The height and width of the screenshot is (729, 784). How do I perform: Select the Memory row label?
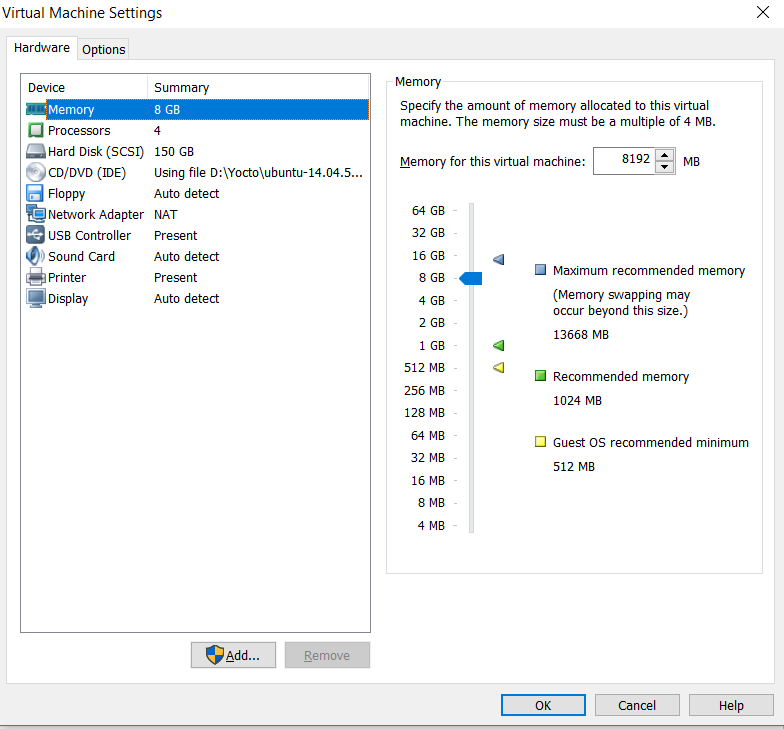[x=71, y=110]
